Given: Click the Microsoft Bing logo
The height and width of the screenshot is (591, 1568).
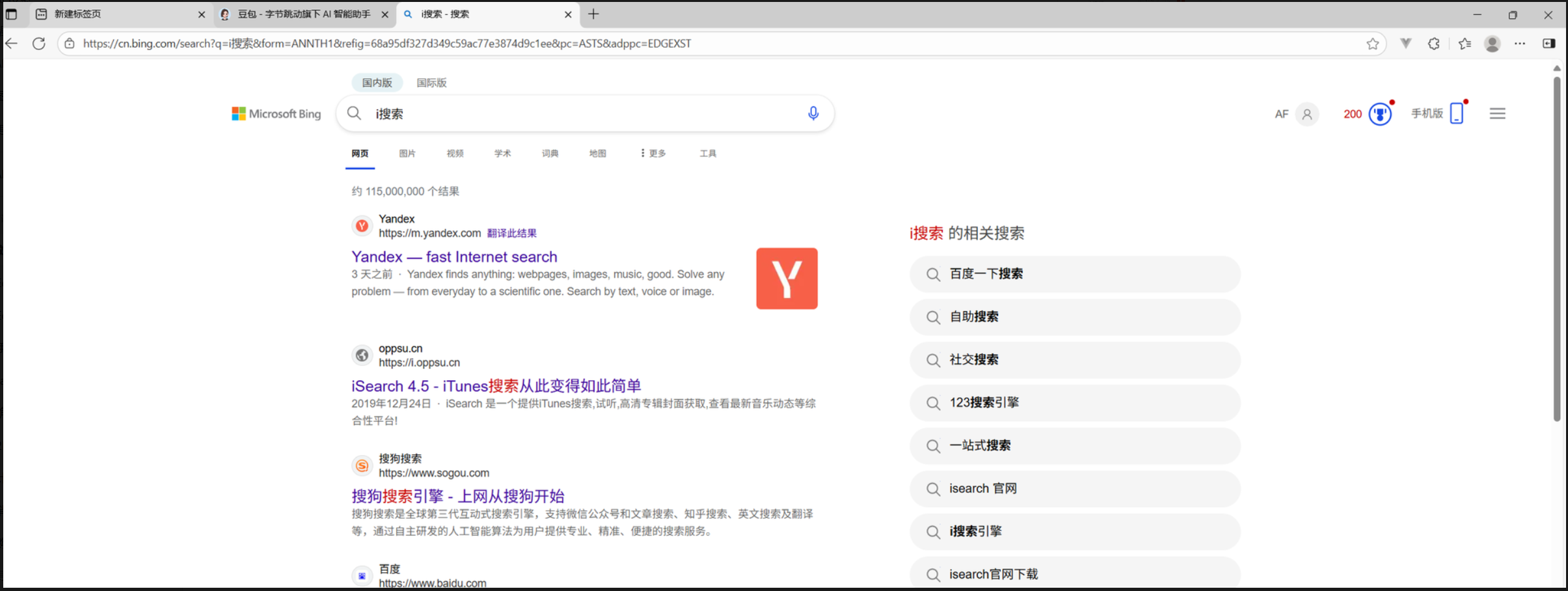Looking at the screenshot, I should click(275, 113).
